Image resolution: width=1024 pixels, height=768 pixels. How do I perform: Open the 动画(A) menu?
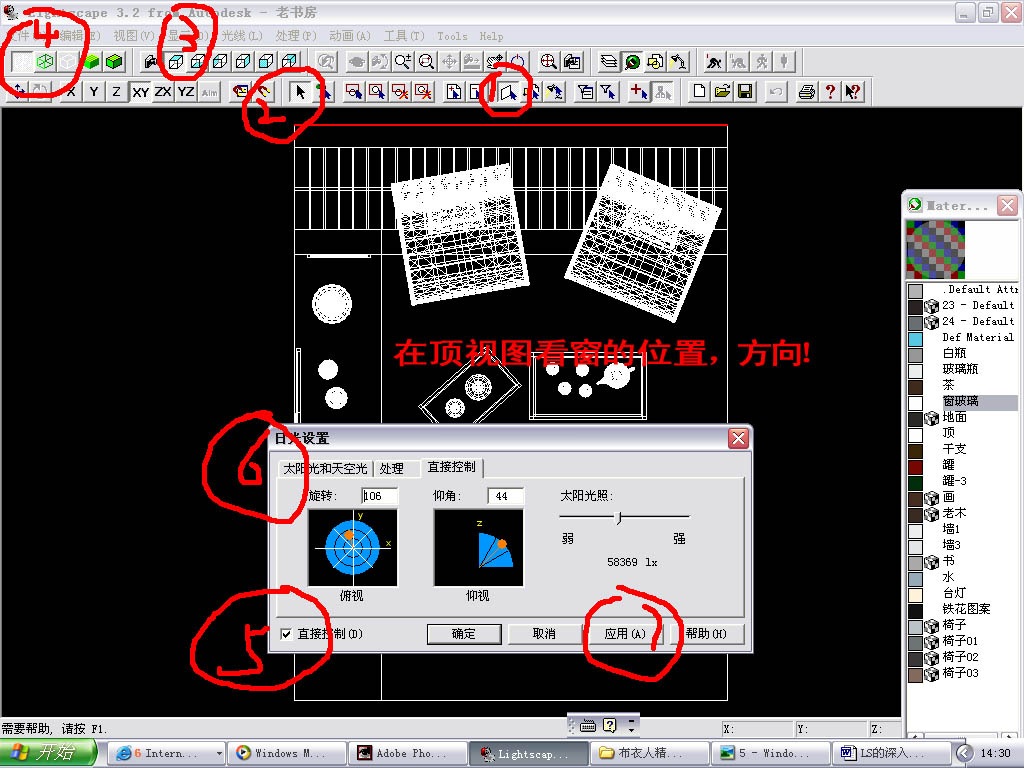click(x=350, y=36)
